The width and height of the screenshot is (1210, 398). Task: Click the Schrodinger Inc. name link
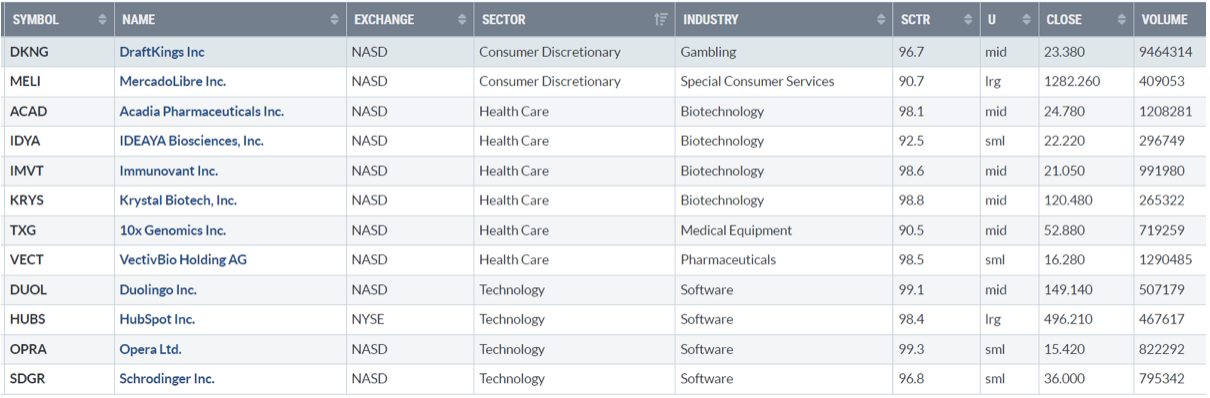point(167,379)
